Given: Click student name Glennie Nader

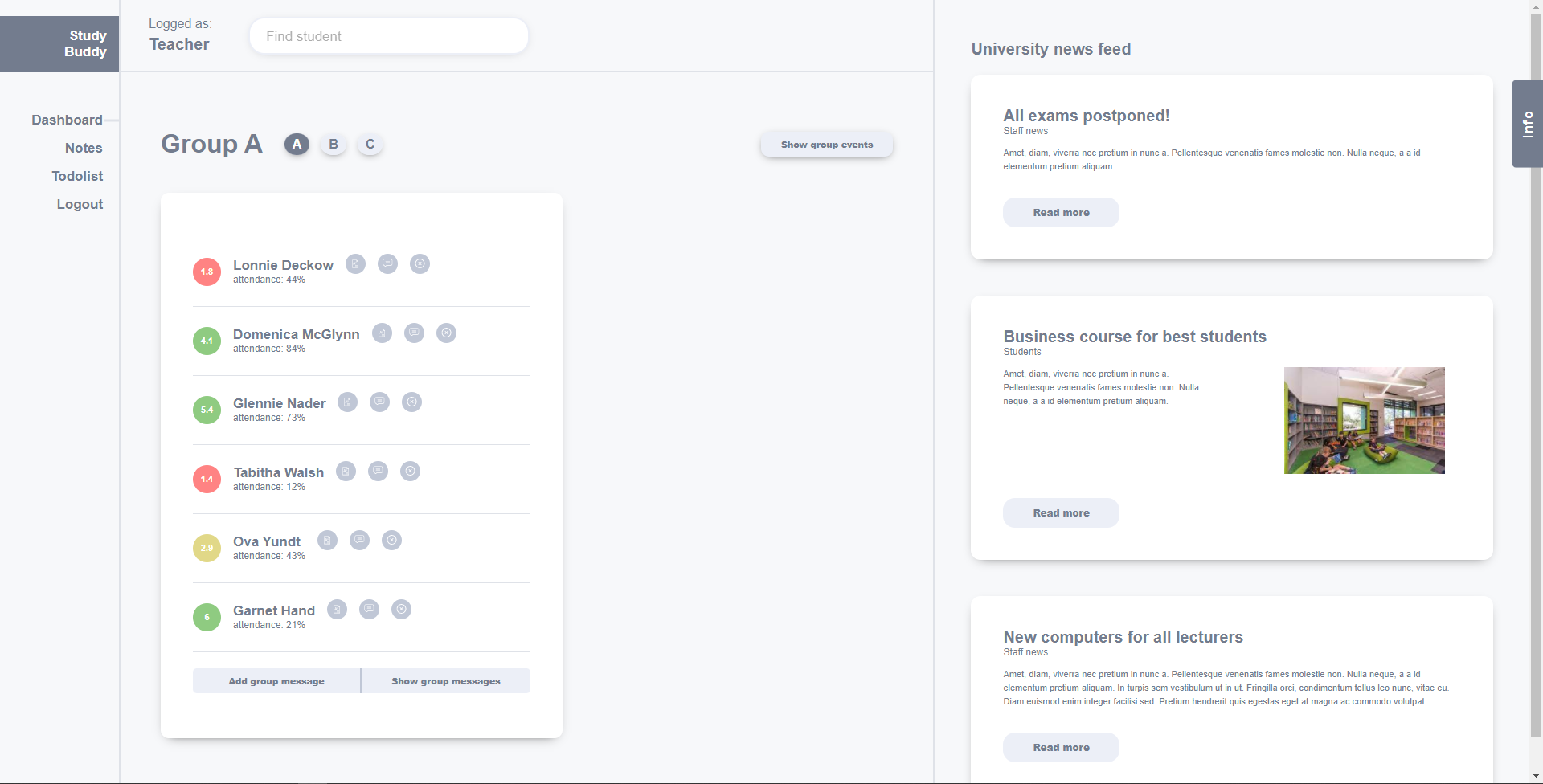Looking at the screenshot, I should [280, 403].
